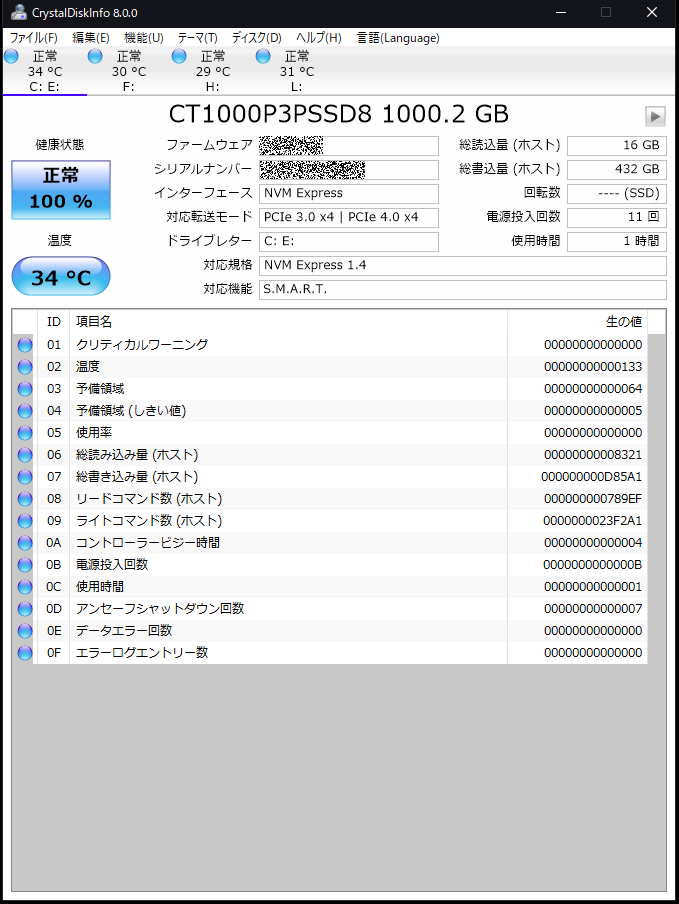Open the 機能(U) menu
This screenshot has height=904, width=679.
(x=144, y=38)
